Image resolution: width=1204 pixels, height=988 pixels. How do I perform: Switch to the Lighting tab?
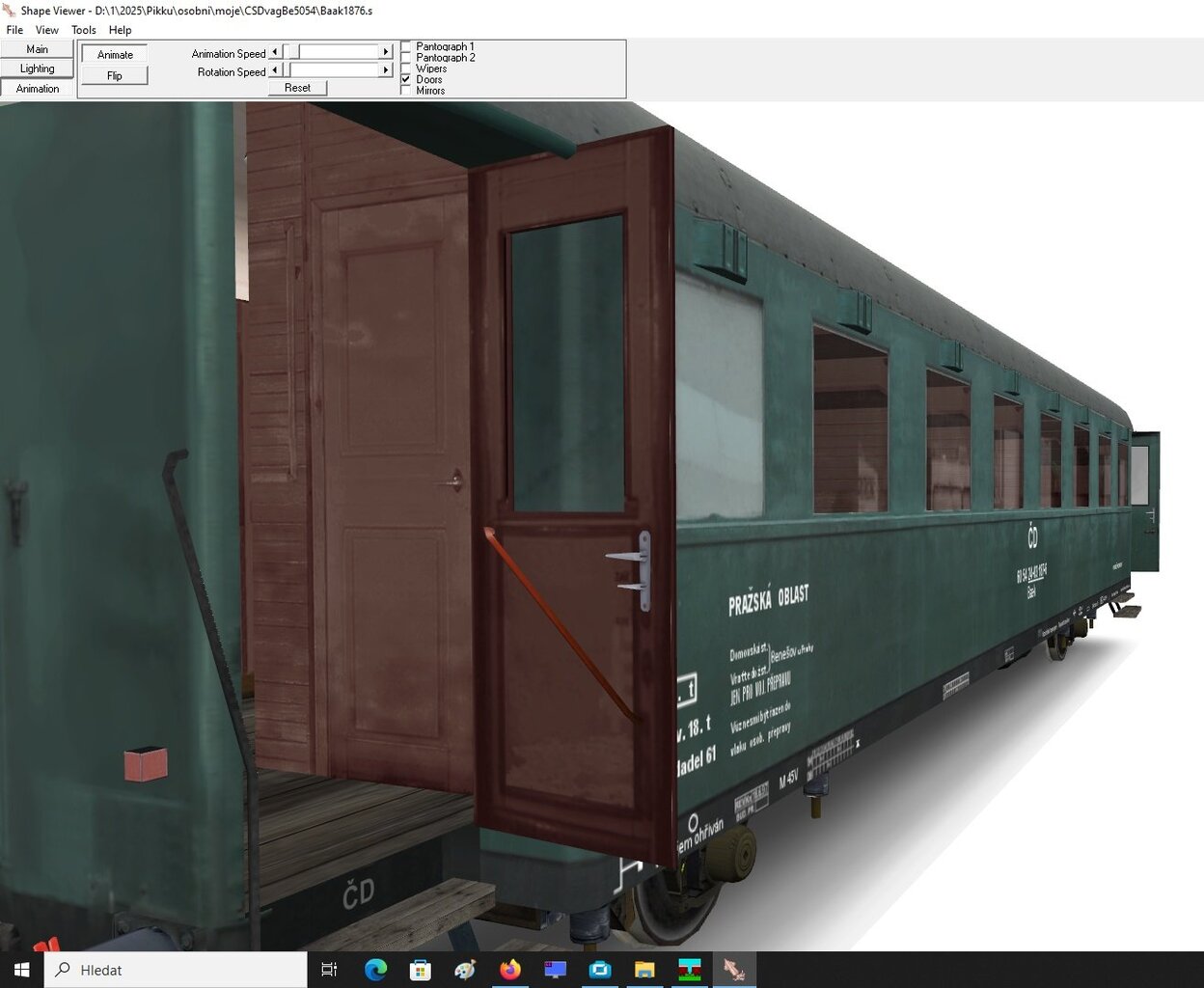(x=37, y=69)
